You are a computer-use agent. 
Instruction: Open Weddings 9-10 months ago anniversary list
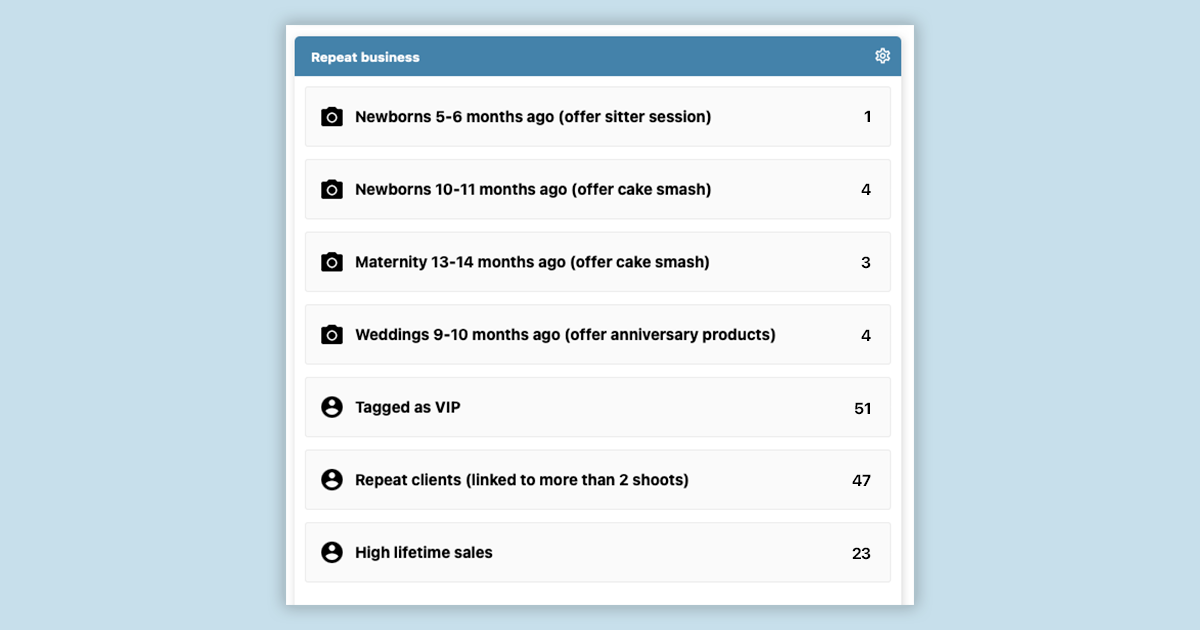(565, 335)
